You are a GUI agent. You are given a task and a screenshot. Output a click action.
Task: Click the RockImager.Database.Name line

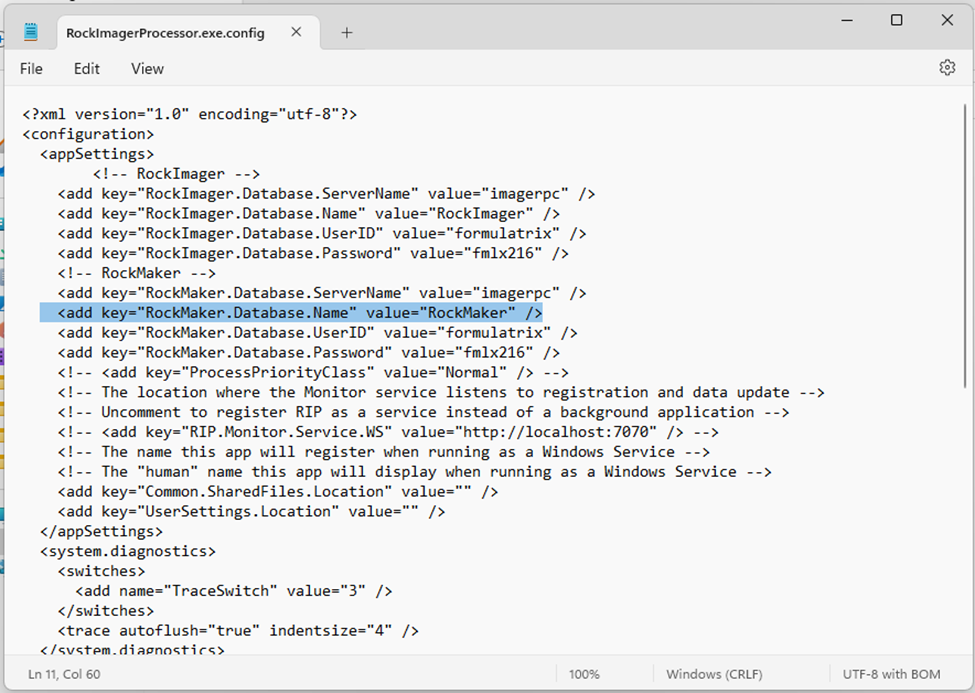[x=308, y=214]
